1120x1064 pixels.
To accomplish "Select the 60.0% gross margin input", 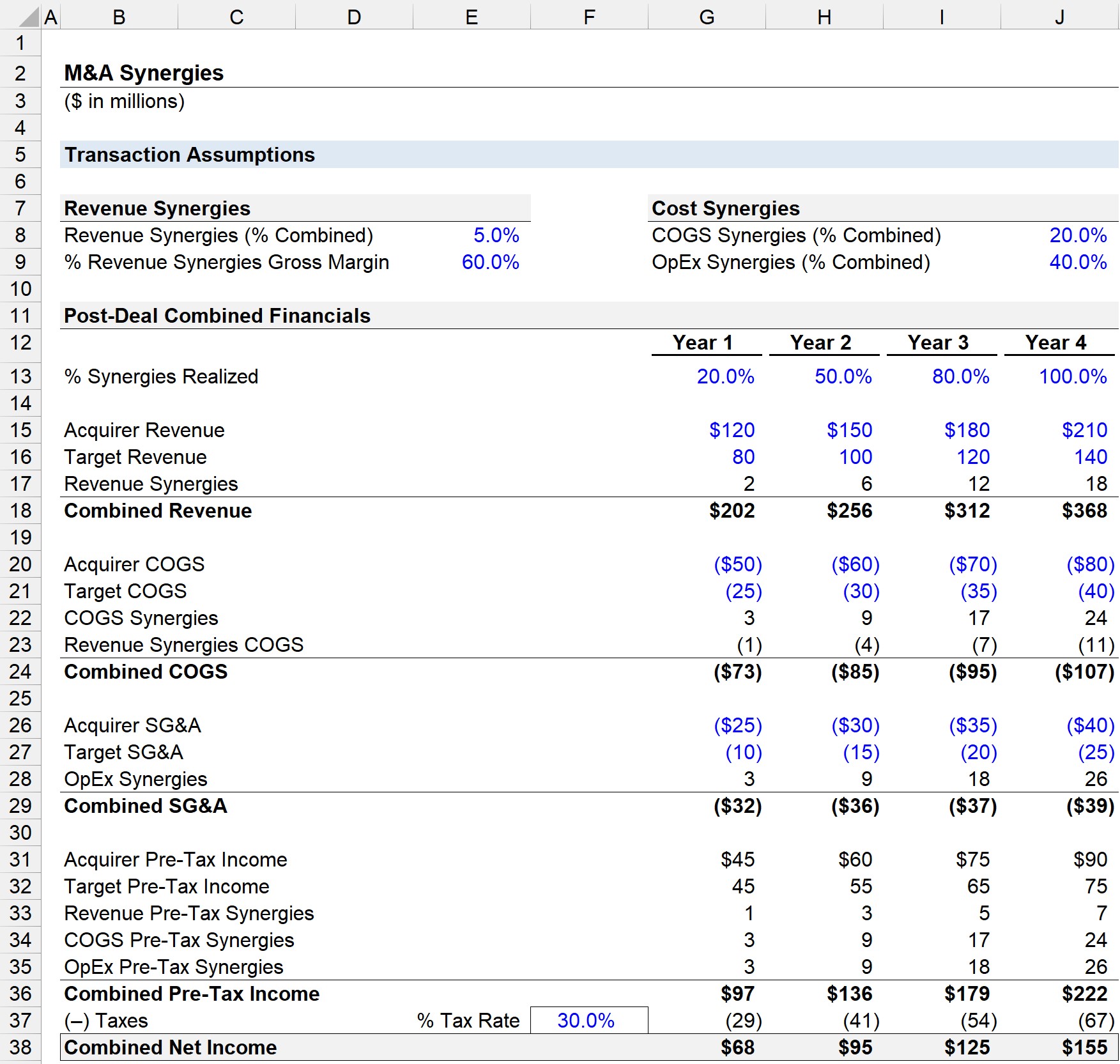I will pyautogui.click(x=491, y=262).
